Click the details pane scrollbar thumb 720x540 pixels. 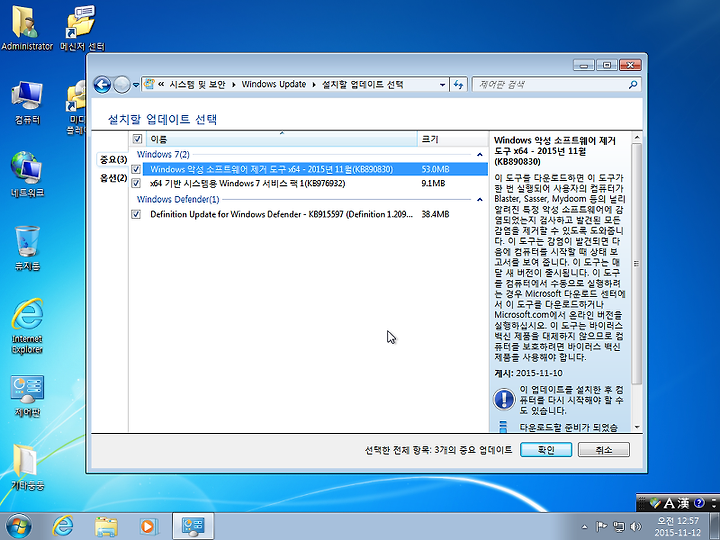pos(636,264)
